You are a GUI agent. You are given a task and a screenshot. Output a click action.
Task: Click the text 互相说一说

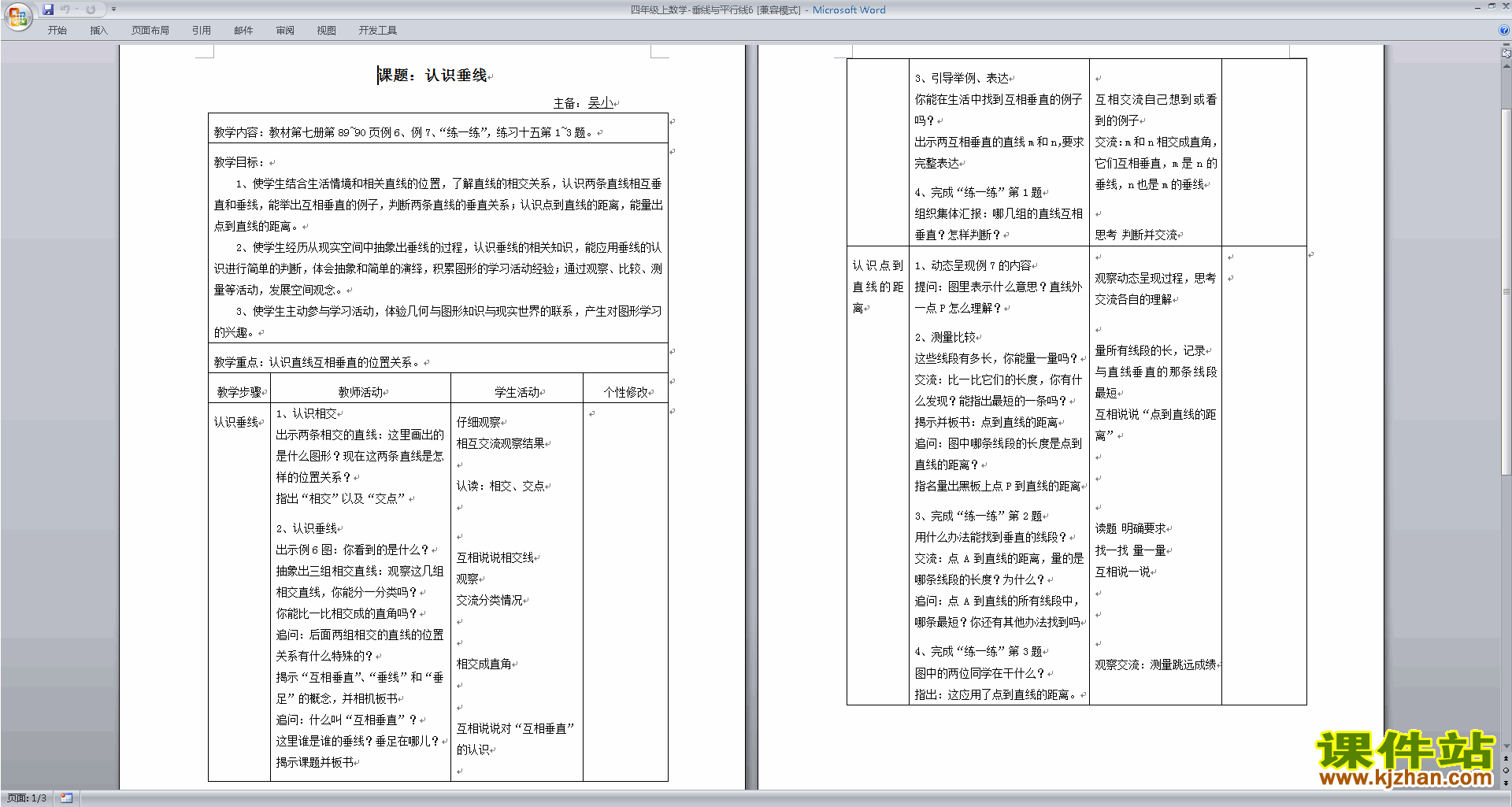point(1123,572)
